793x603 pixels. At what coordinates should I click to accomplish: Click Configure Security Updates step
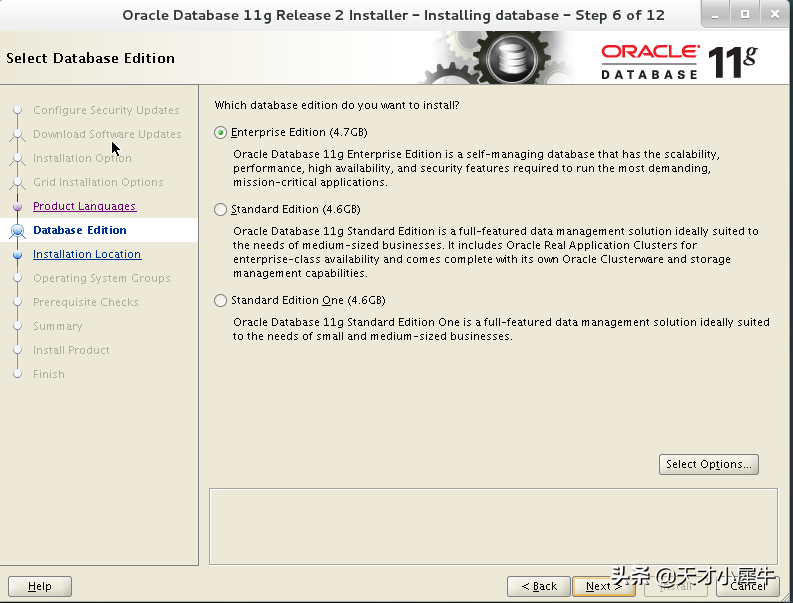click(x=106, y=110)
